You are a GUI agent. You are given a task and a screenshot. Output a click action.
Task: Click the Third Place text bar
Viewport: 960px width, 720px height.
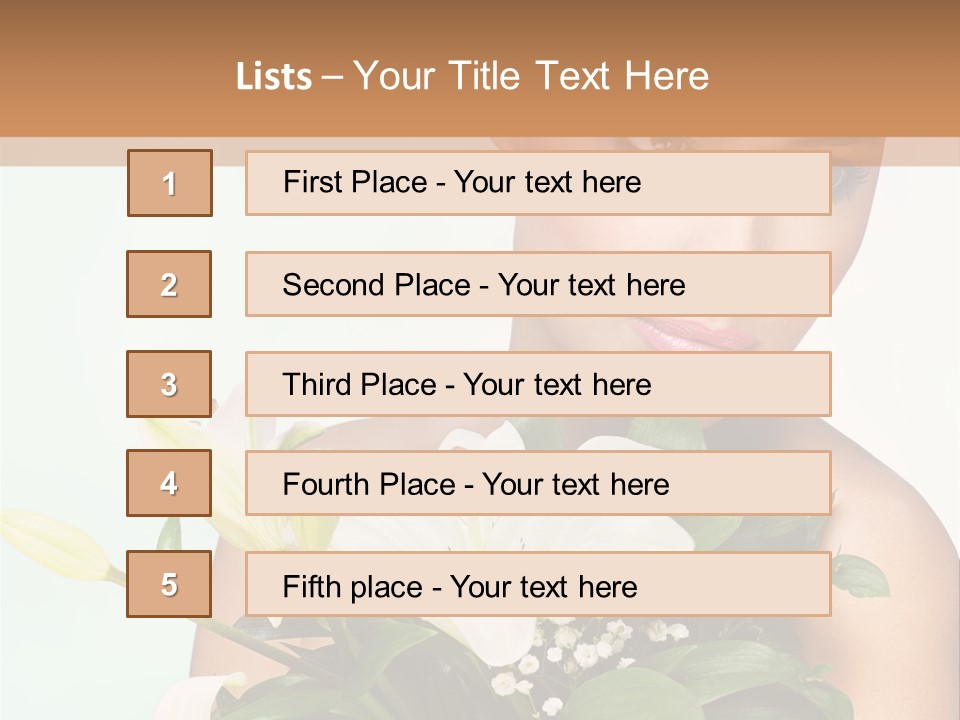point(538,384)
